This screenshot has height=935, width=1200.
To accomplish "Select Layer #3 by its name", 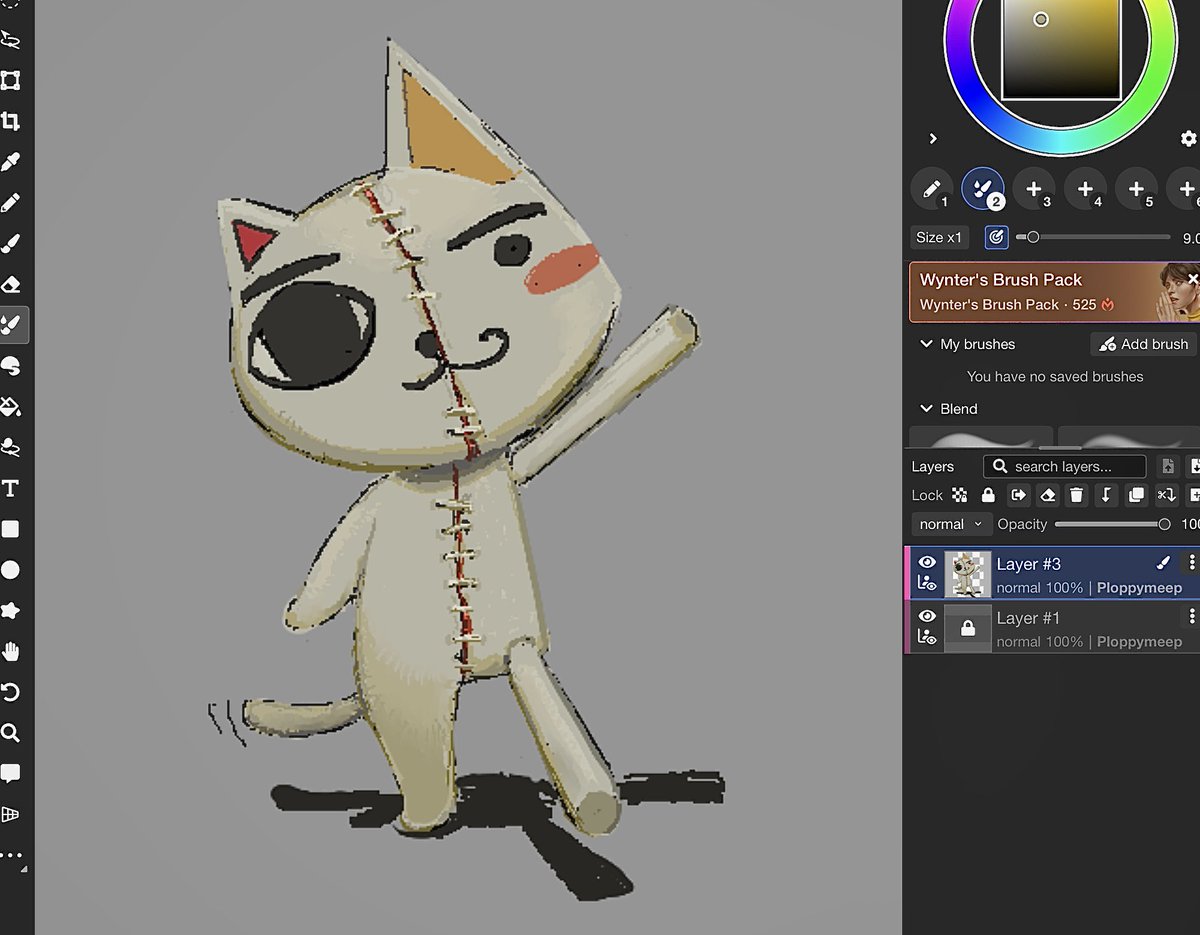I will click(1028, 564).
